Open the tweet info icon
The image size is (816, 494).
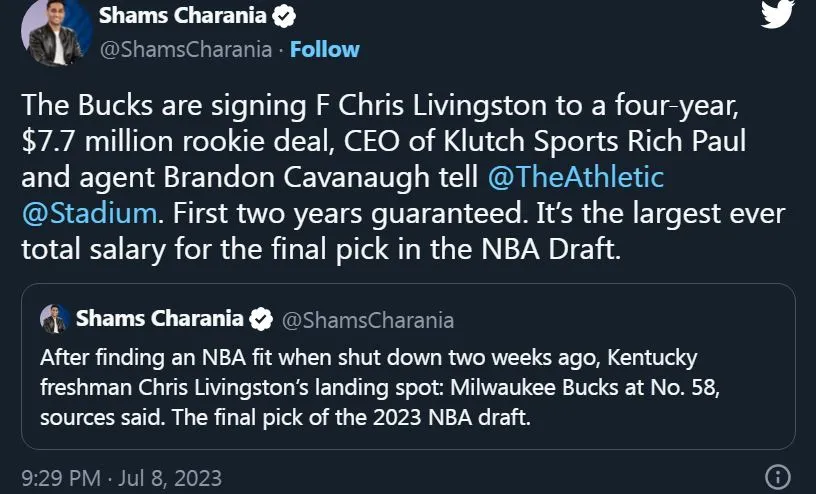[777, 477]
